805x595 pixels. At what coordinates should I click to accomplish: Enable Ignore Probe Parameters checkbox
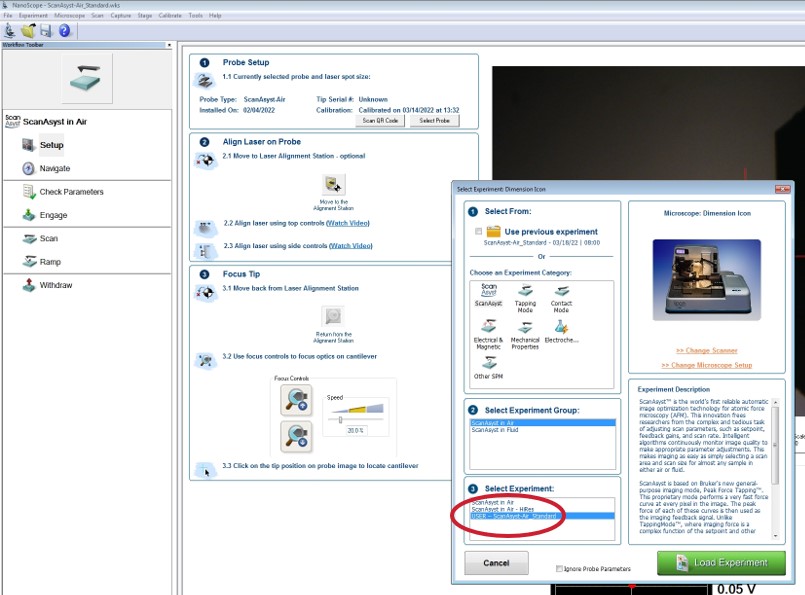click(x=559, y=569)
